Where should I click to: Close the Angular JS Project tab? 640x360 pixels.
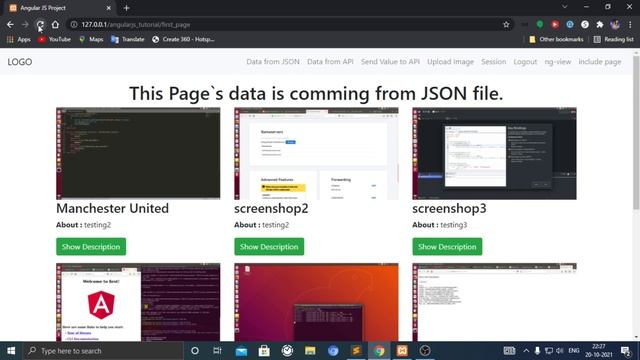point(109,8)
